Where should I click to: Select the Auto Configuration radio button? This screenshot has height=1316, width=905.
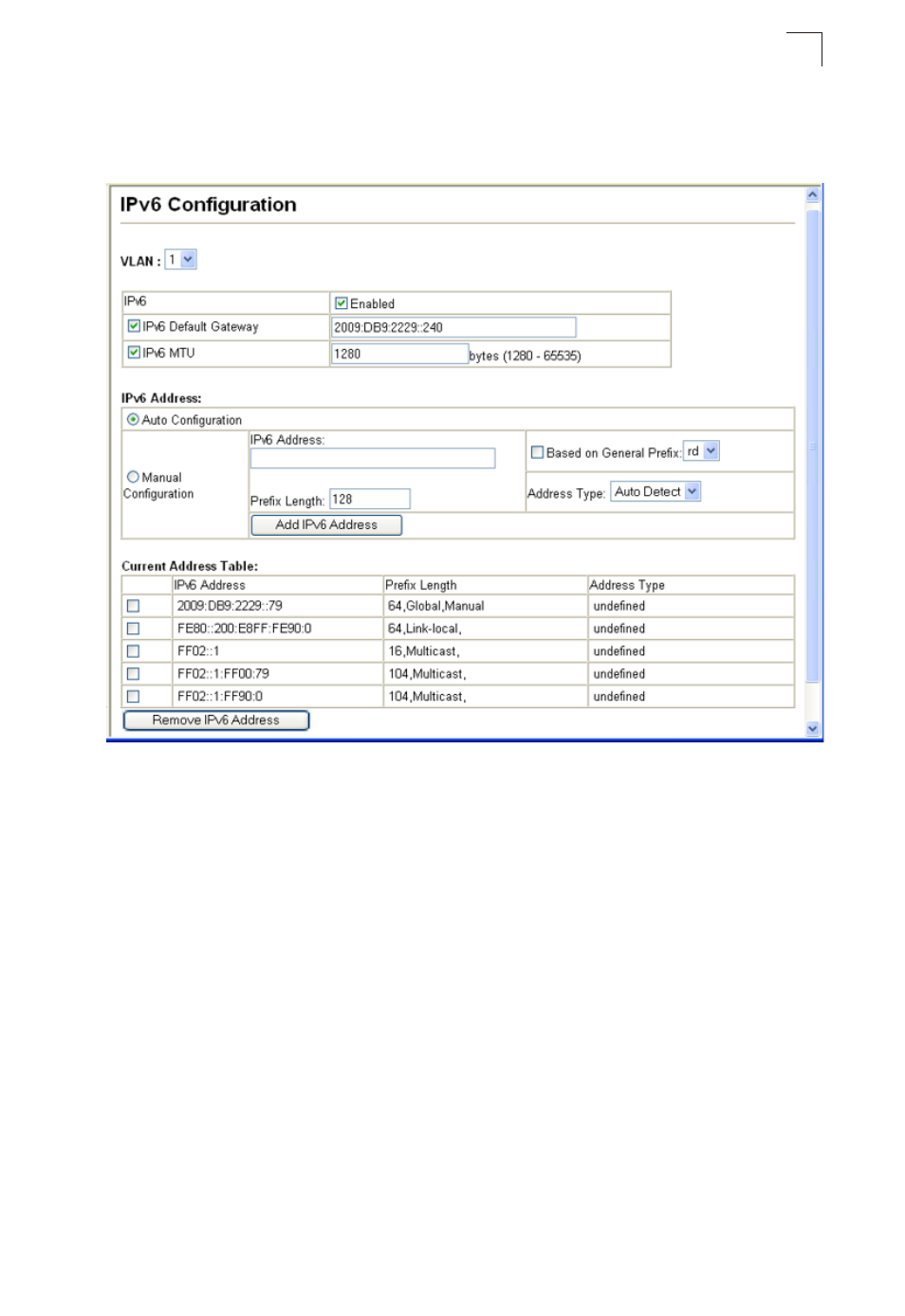click(133, 419)
